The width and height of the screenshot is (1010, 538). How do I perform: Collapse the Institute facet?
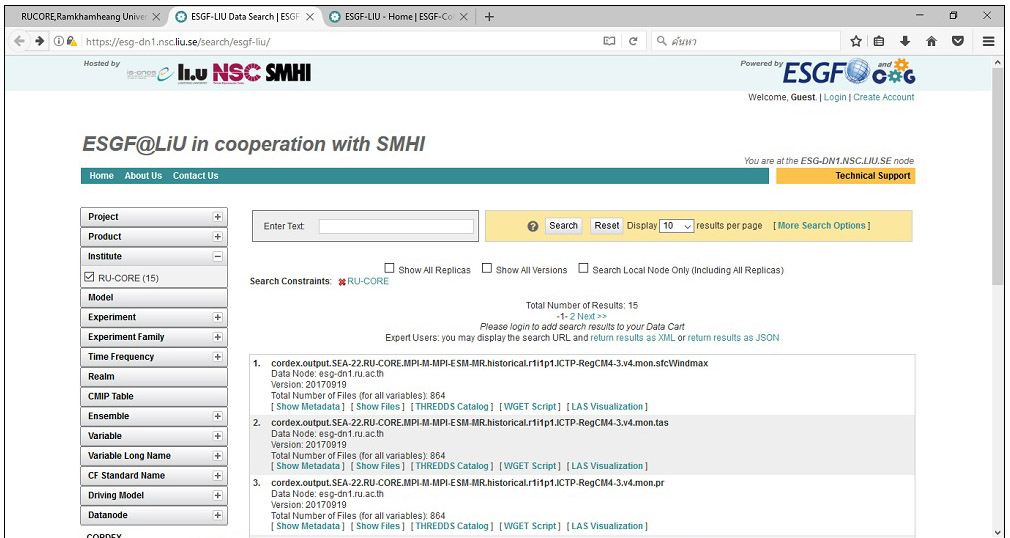tap(218, 256)
